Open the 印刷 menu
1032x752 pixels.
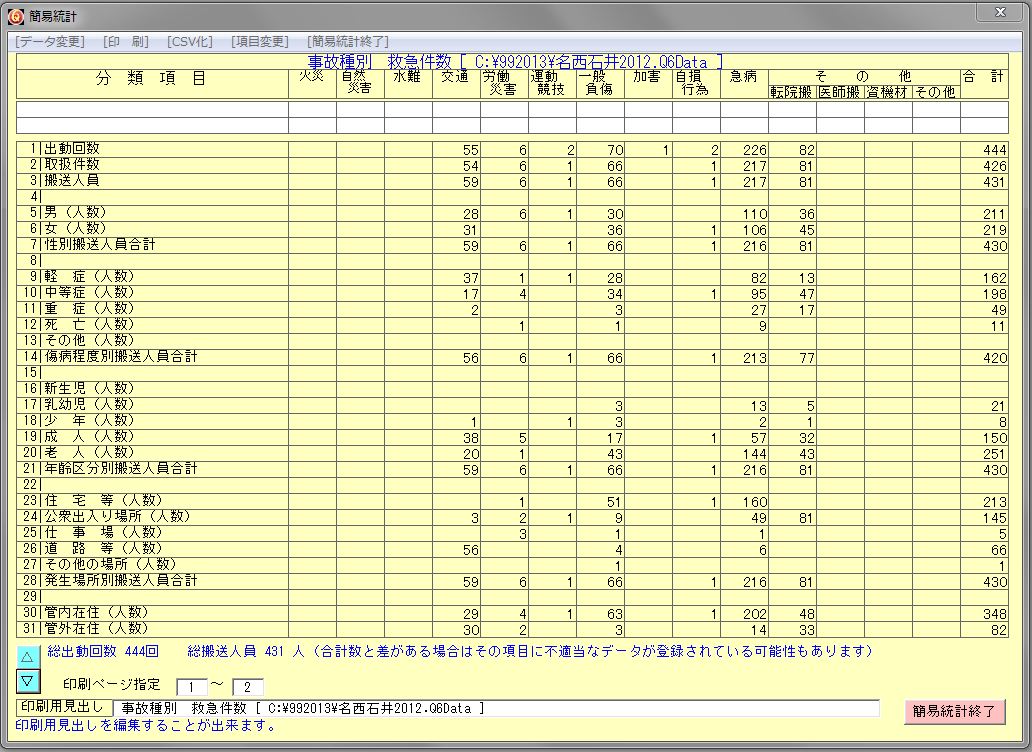point(126,41)
